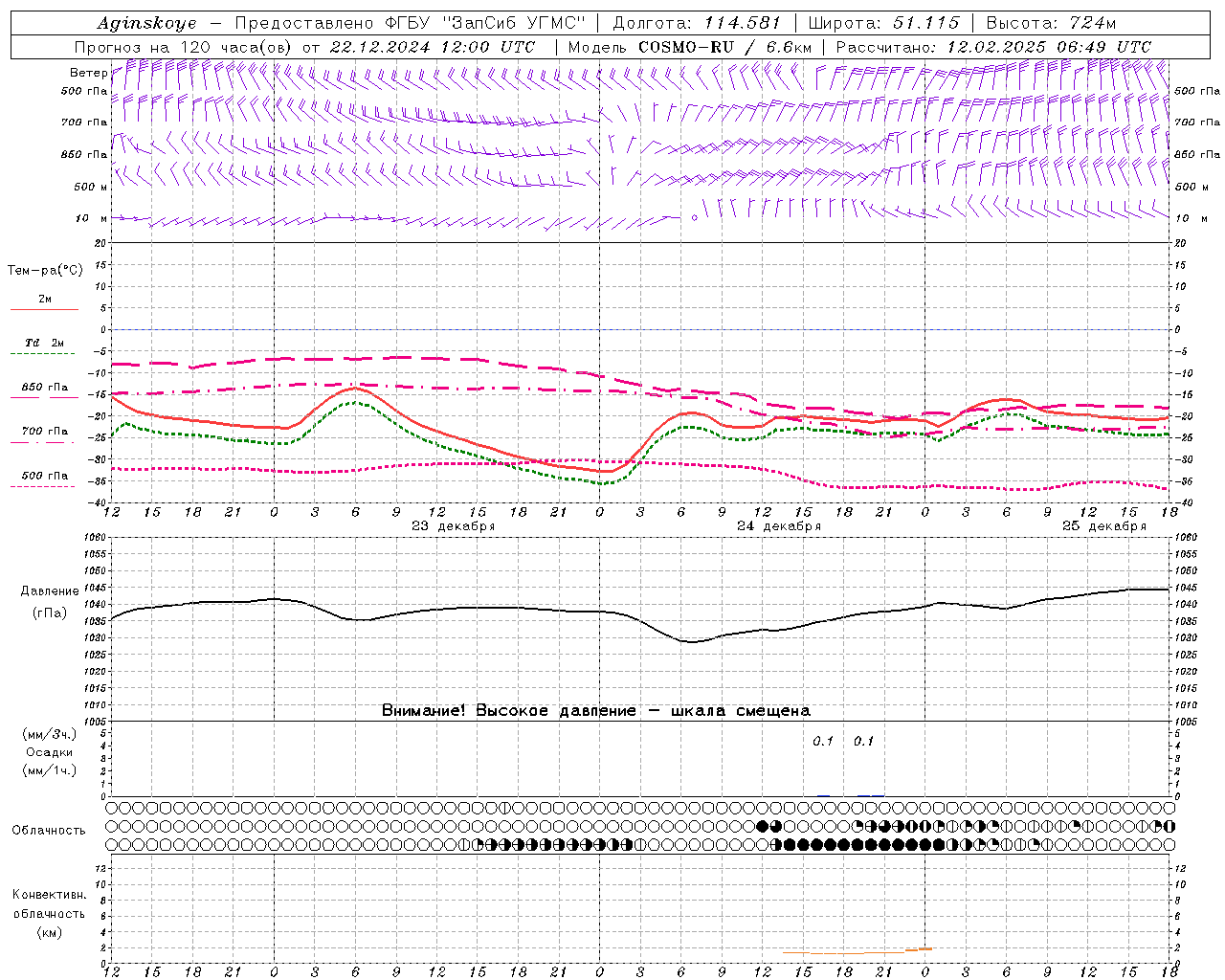Click the "Td 2м" dew point legend
Image resolution: width=1225 pixels, height=980 pixels.
click(x=44, y=347)
